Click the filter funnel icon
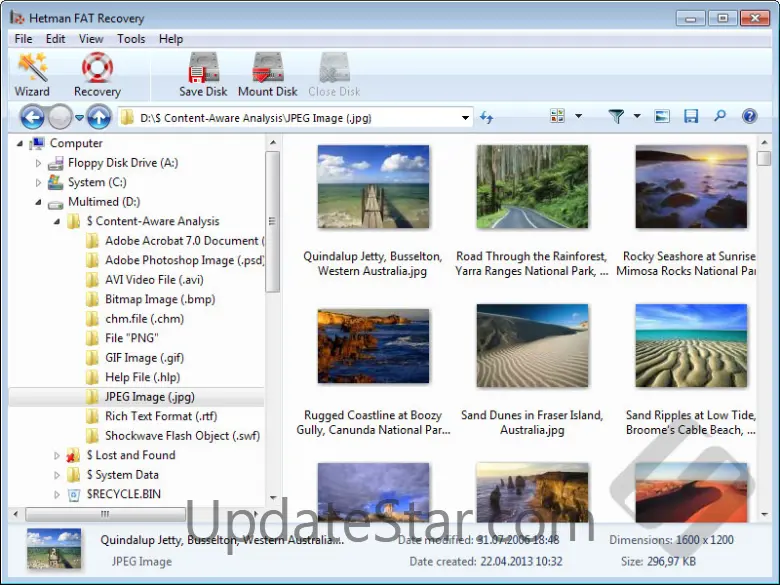 [616, 117]
